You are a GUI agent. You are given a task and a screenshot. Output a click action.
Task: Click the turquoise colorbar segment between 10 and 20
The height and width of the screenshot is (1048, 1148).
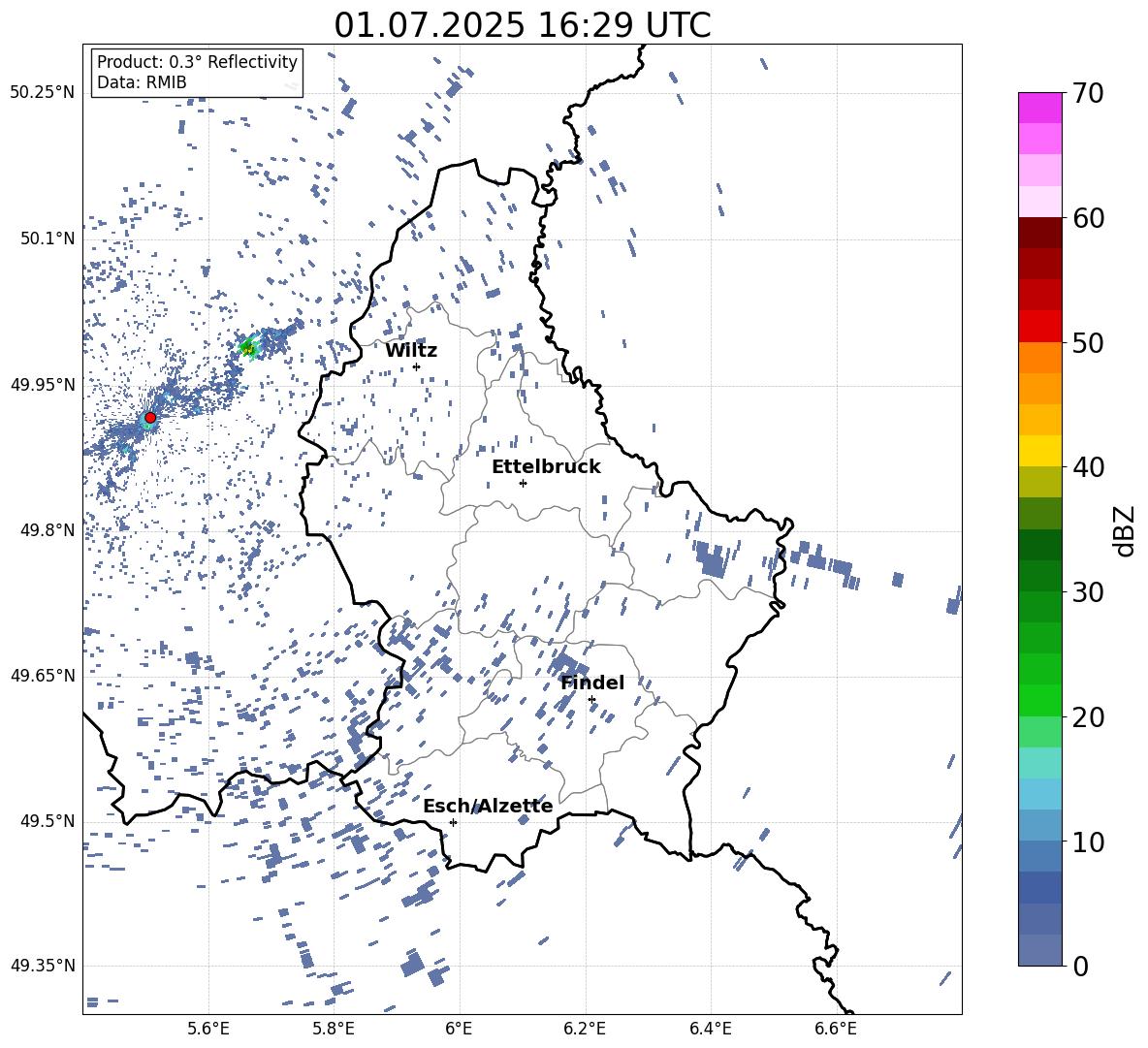[1040, 763]
